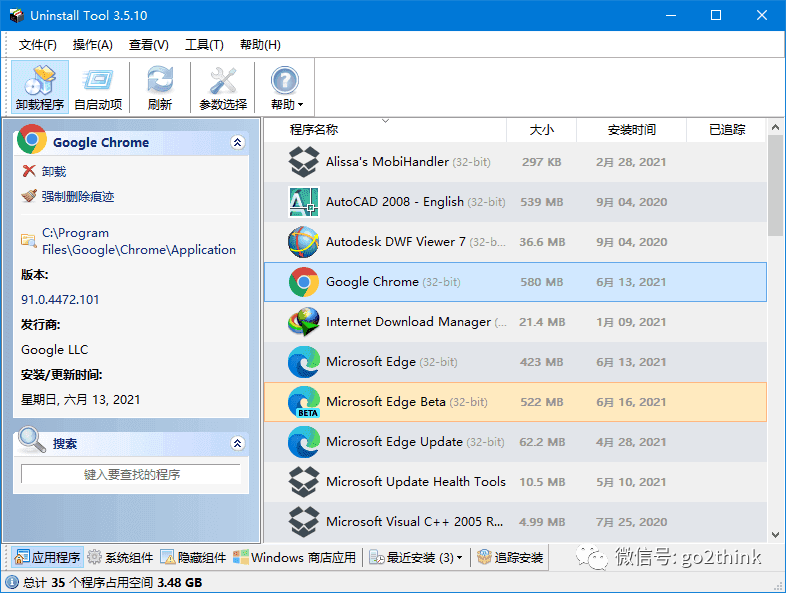Switch to Windows 商店应用 tab

coord(295,557)
